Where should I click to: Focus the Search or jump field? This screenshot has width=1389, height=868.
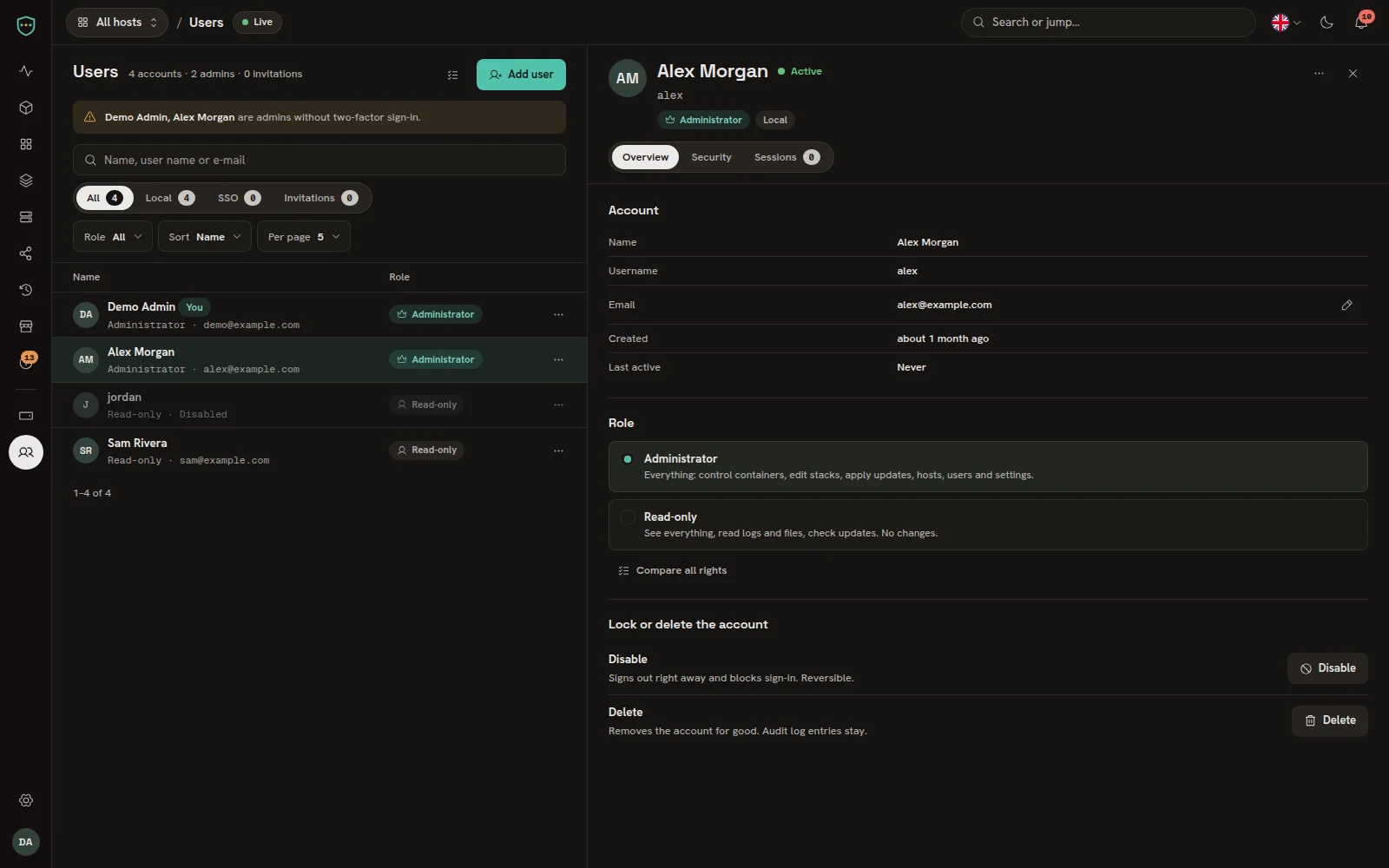(1109, 23)
